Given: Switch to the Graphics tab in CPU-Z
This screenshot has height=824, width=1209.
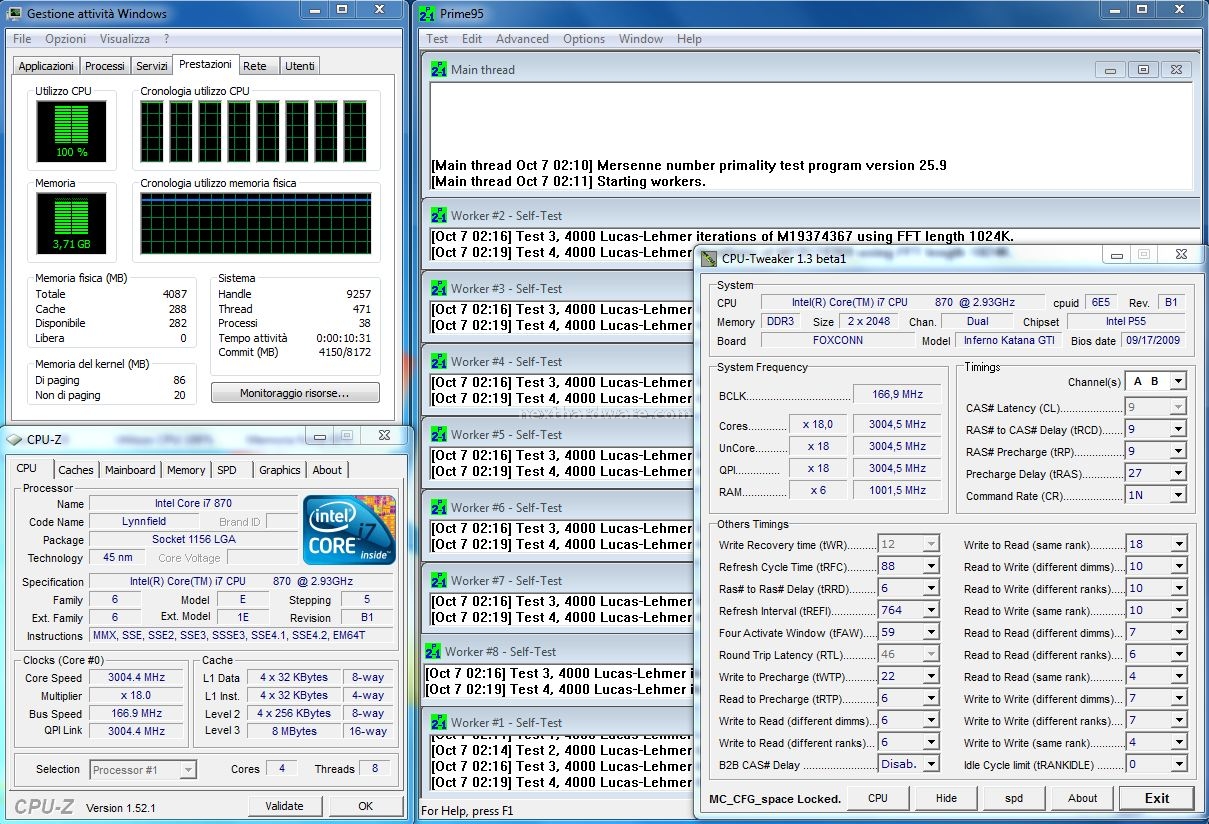Looking at the screenshot, I should click(280, 470).
